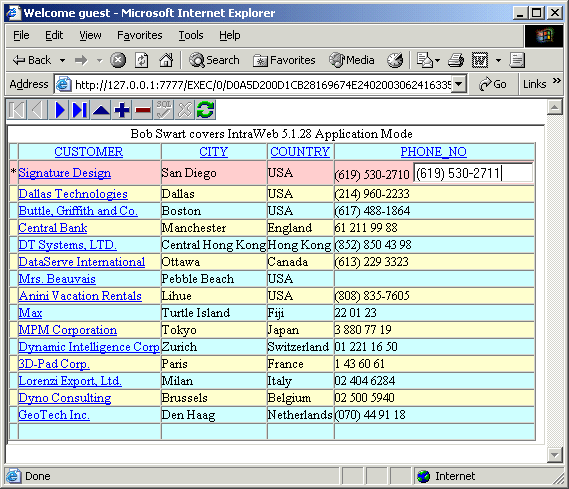Click the phone number edit field
Image resolution: width=569 pixels, height=489 pixels.
(x=473, y=173)
